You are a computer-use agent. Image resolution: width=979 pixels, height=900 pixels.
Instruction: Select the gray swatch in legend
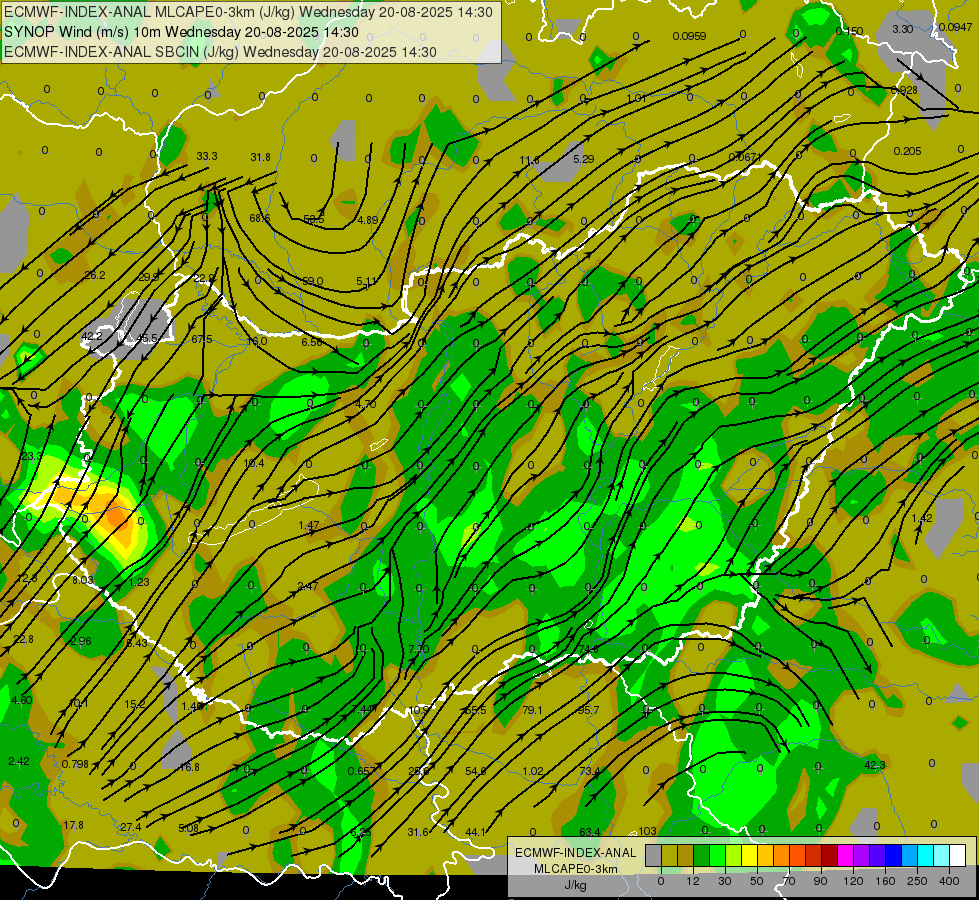(x=653, y=856)
